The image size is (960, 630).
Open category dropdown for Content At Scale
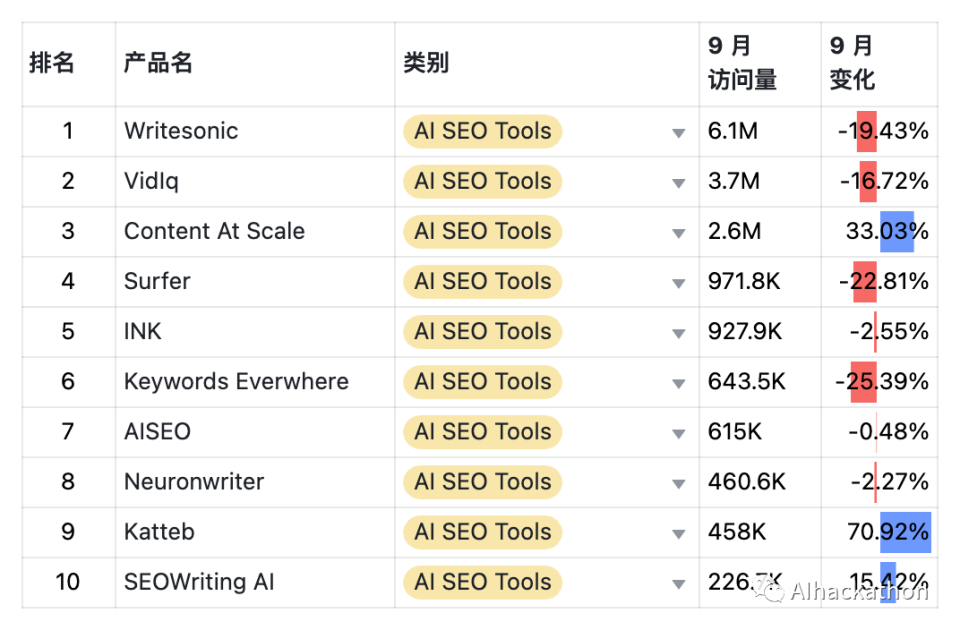679,233
